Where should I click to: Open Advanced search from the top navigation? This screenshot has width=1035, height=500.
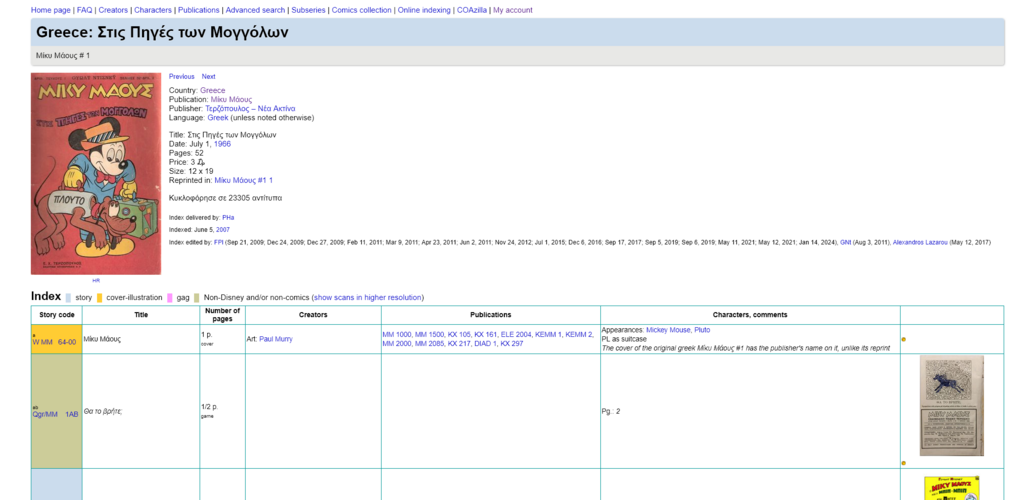tap(255, 10)
